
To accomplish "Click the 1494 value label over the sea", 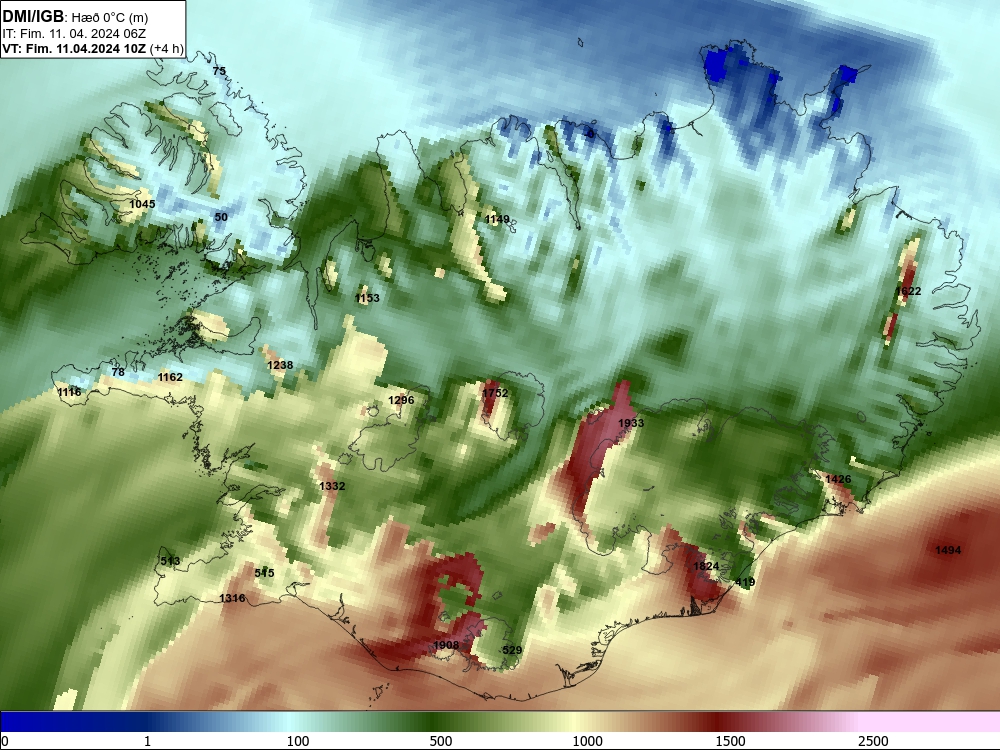I will [x=948, y=550].
